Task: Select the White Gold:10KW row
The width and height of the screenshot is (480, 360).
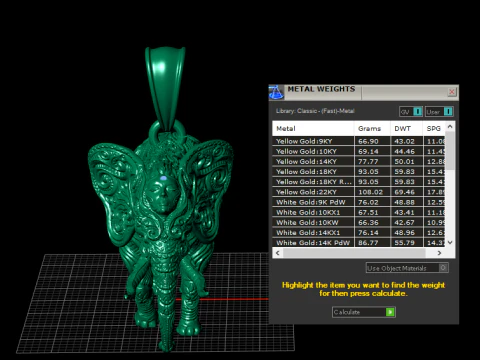Action: 359,222
